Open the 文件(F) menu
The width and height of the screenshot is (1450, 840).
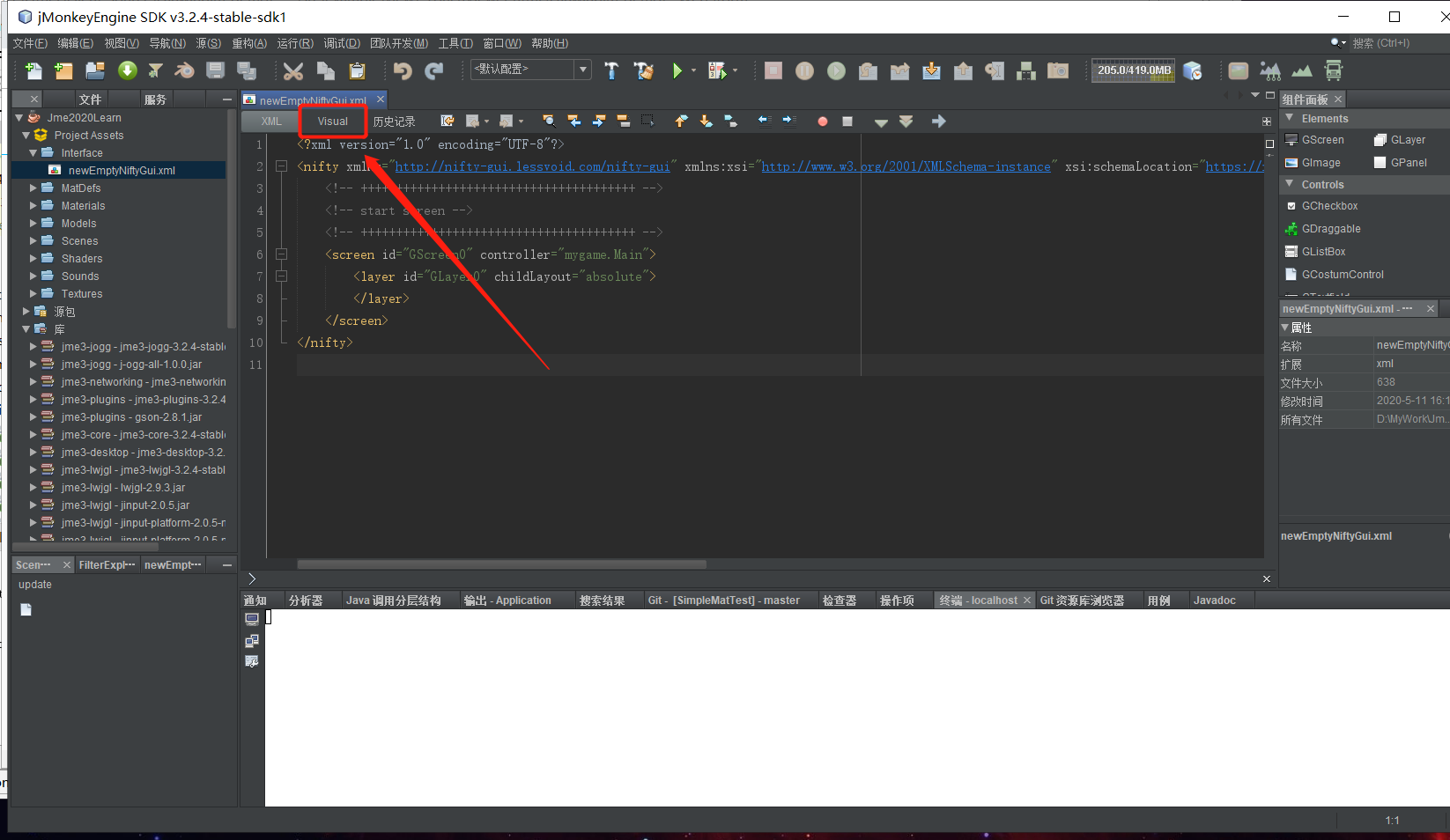30,43
